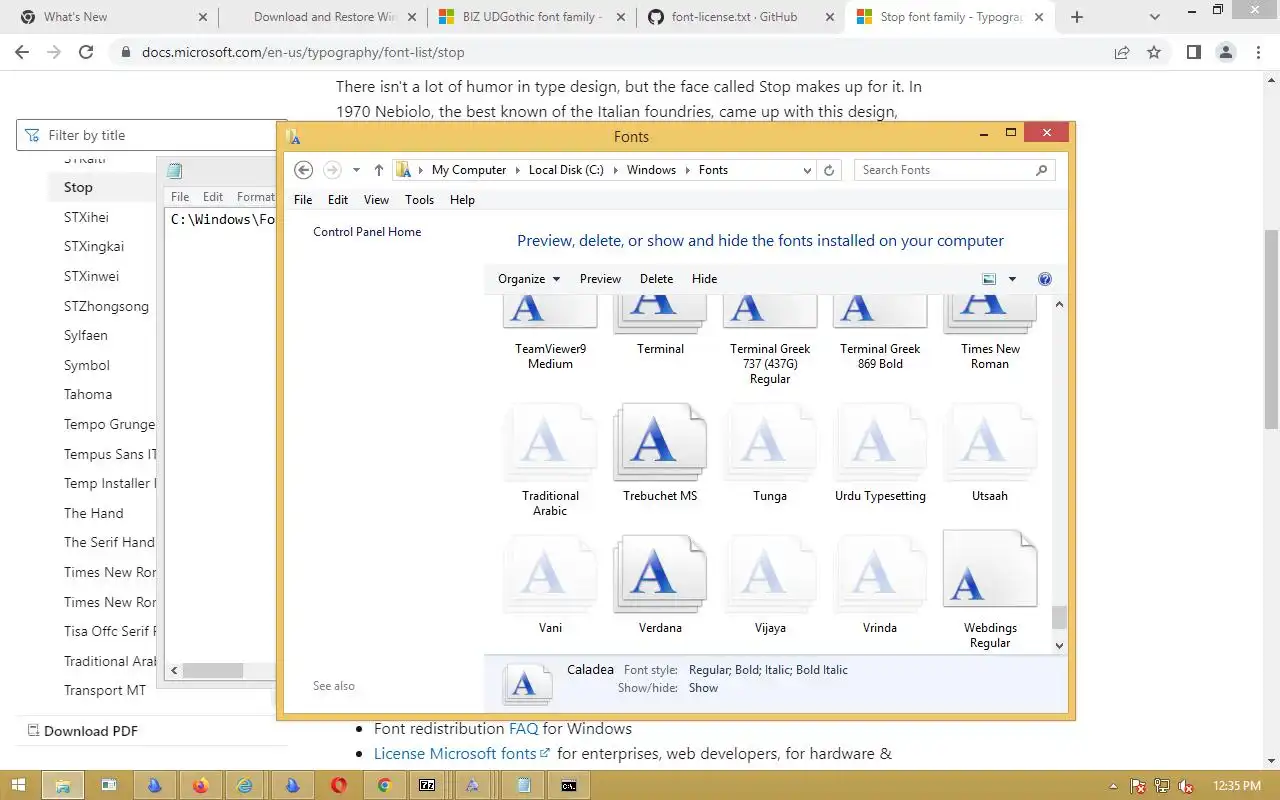This screenshot has height=800, width=1280.
Task: Open Chrome tab search dropdown
Action: (x=1156, y=17)
